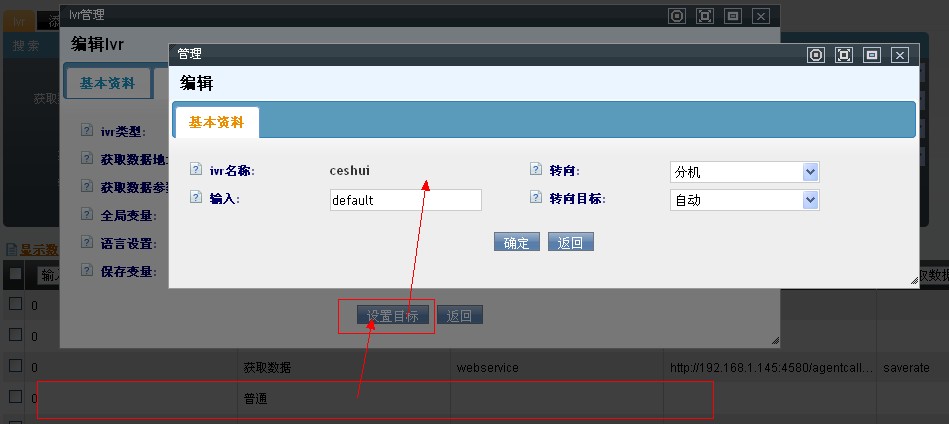This screenshot has width=949, height=424.
Task: Tick the checkbox in the webservice row
Action: click(x=15, y=367)
